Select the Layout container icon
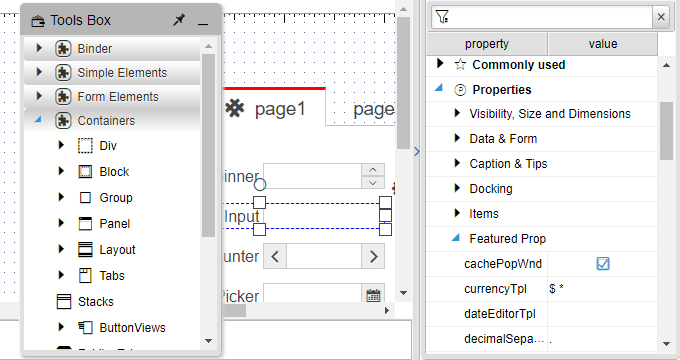Viewport: 680px width, 360px height. [x=85, y=250]
